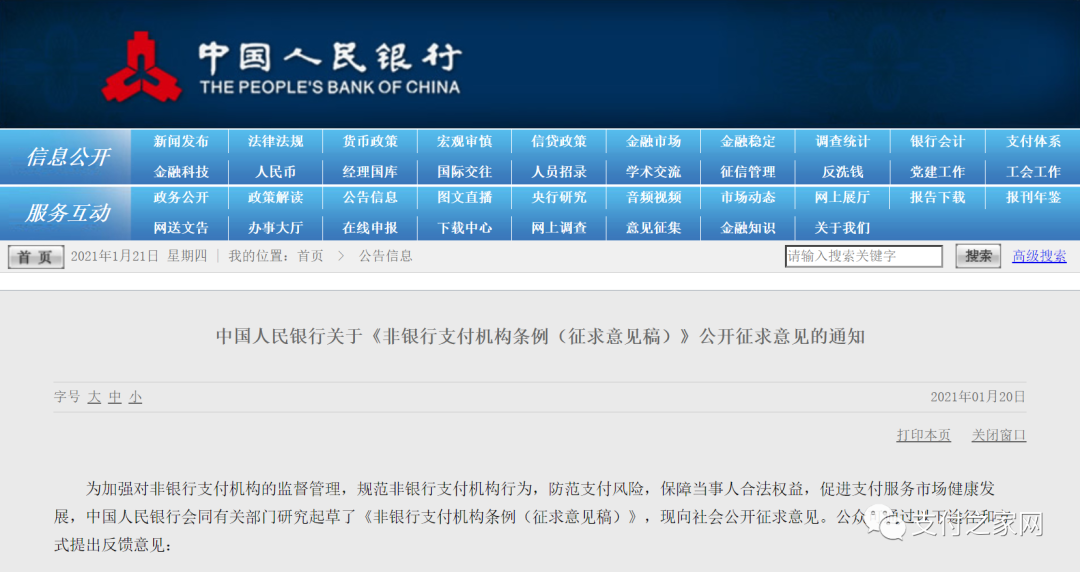Open 学术交流 menu item

654,172
